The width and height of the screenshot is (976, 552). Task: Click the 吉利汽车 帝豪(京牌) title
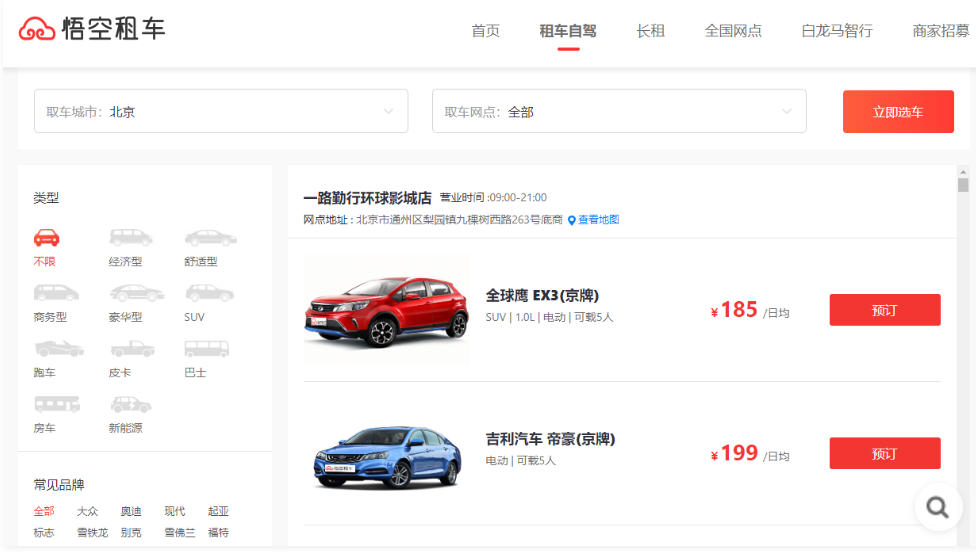coord(550,439)
